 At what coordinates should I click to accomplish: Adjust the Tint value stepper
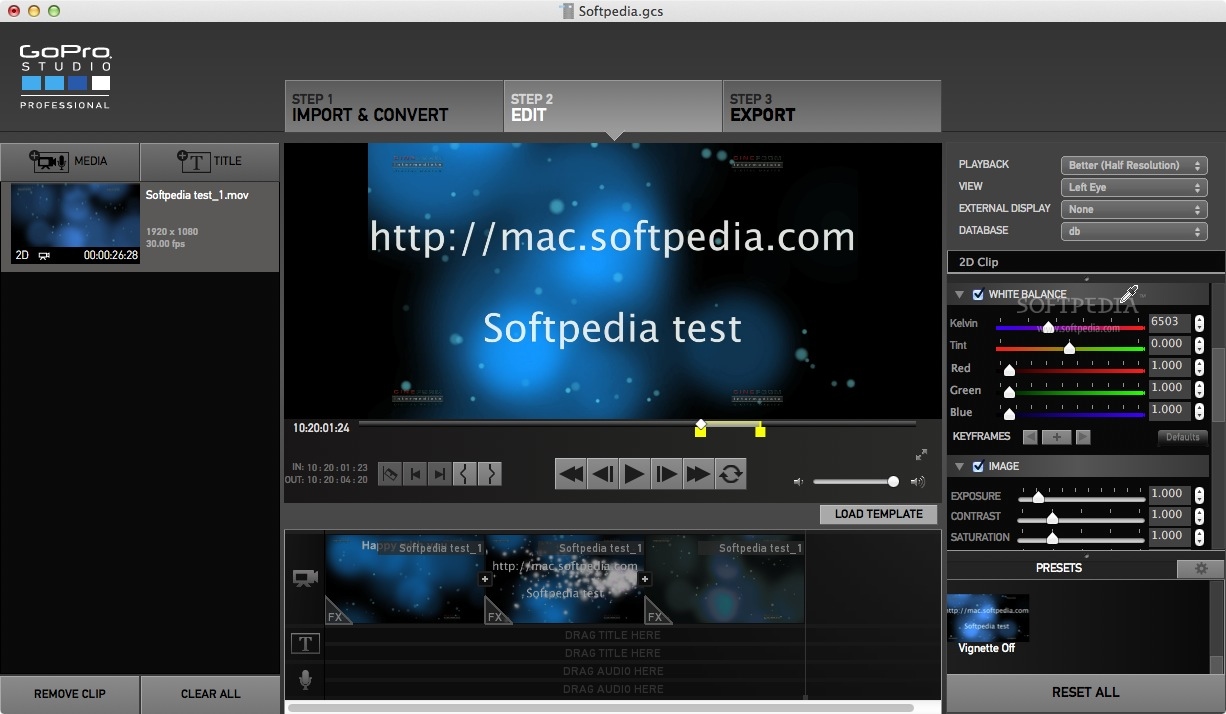coord(1199,345)
